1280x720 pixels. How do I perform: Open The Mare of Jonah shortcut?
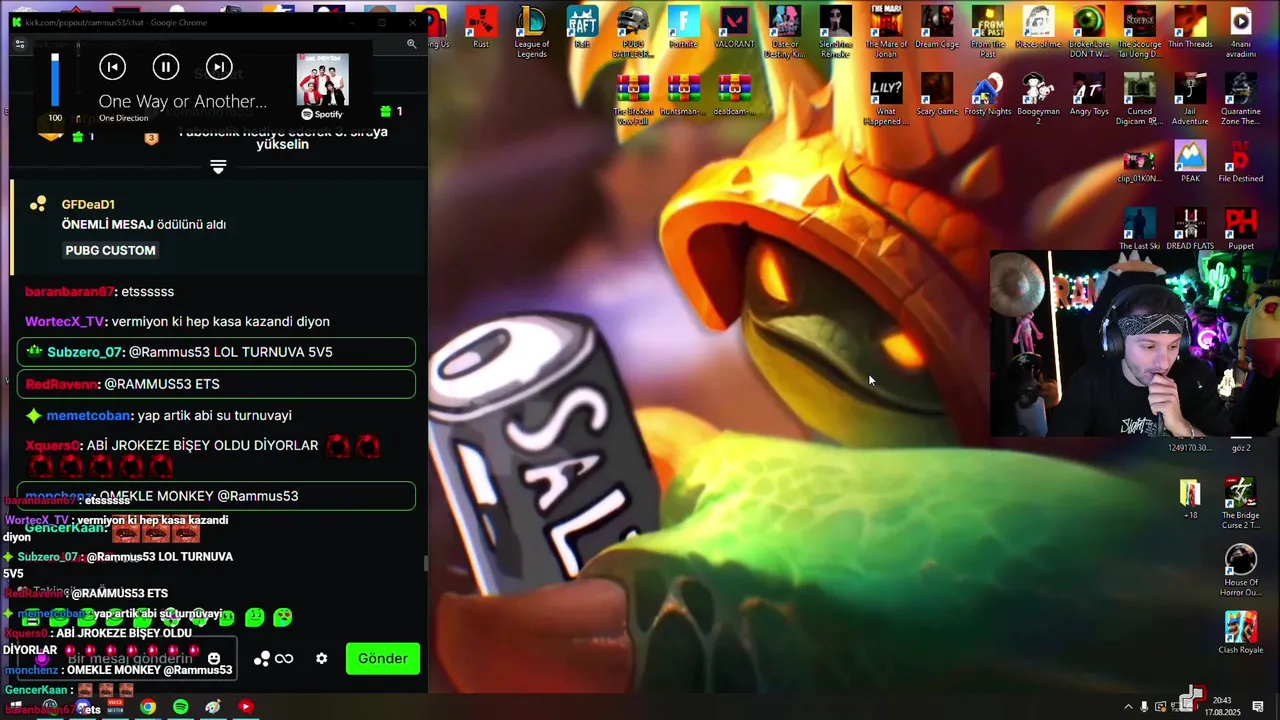(x=886, y=31)
